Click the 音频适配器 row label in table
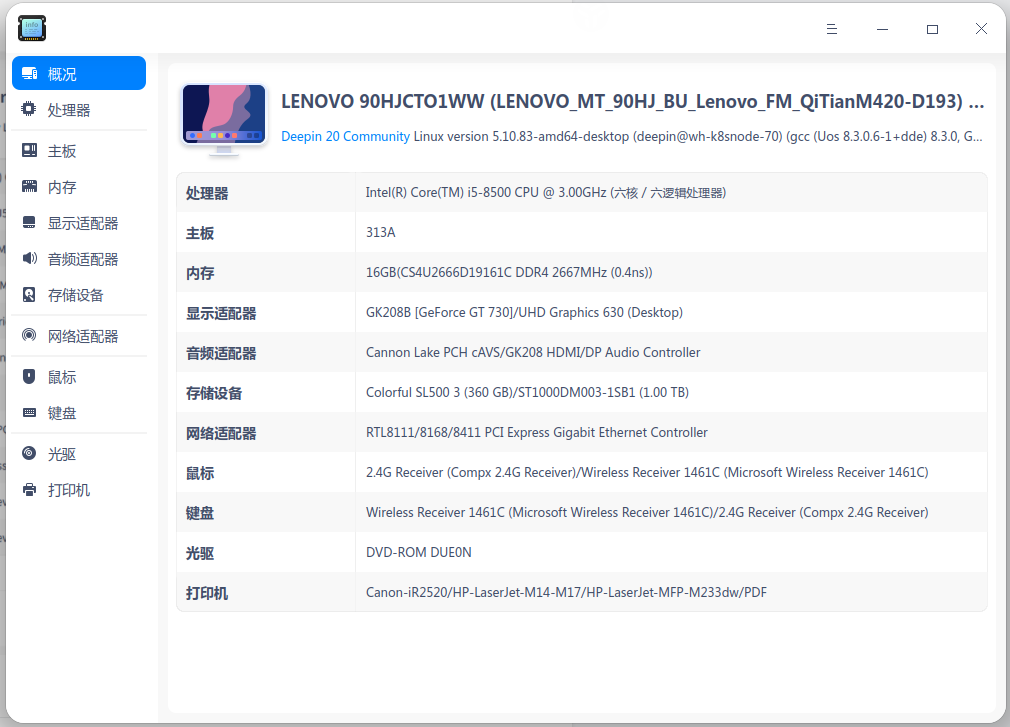Screen dimensions: 1010x727 (x=221, y=354)
